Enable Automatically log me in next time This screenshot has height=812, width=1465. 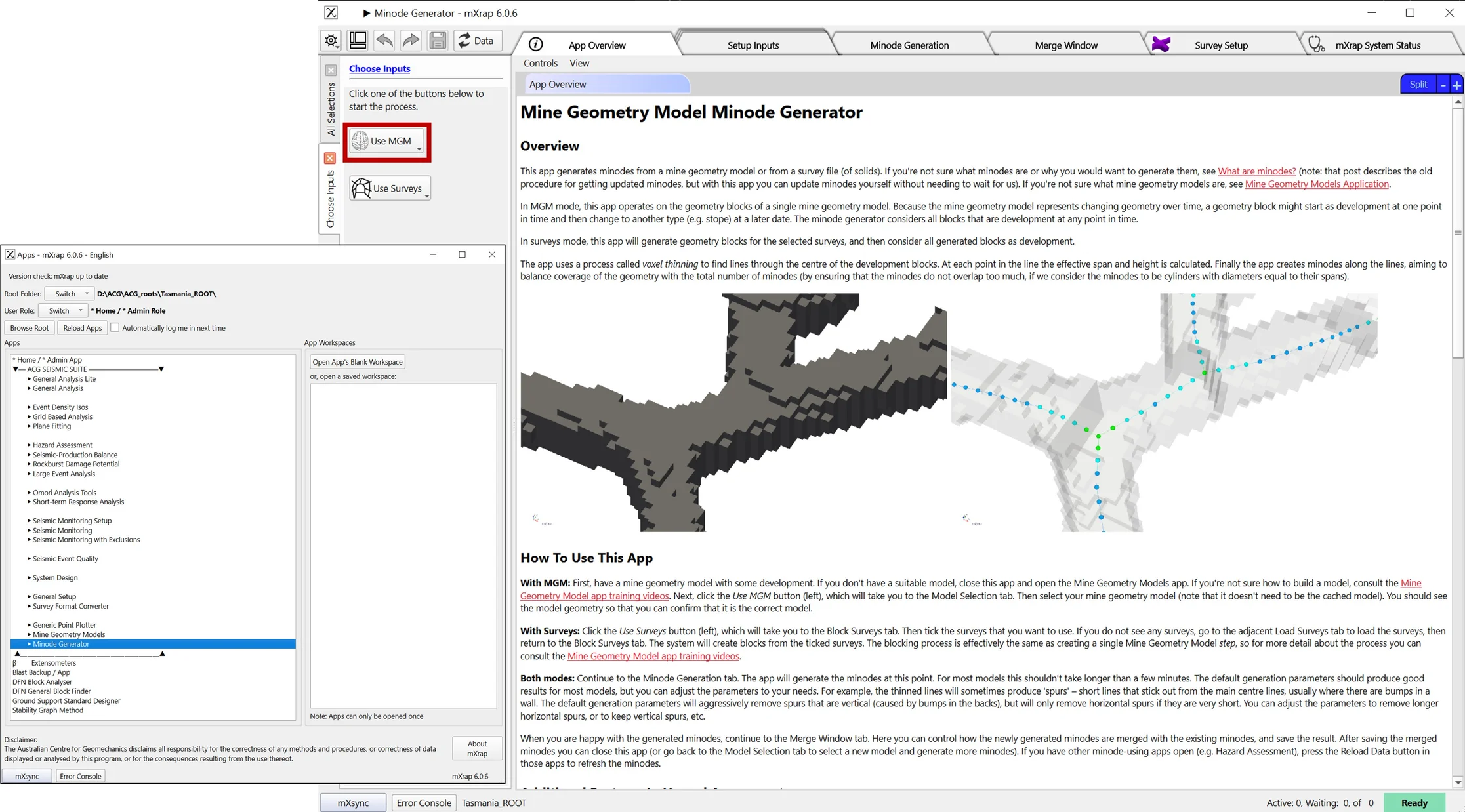pos(115,327)
